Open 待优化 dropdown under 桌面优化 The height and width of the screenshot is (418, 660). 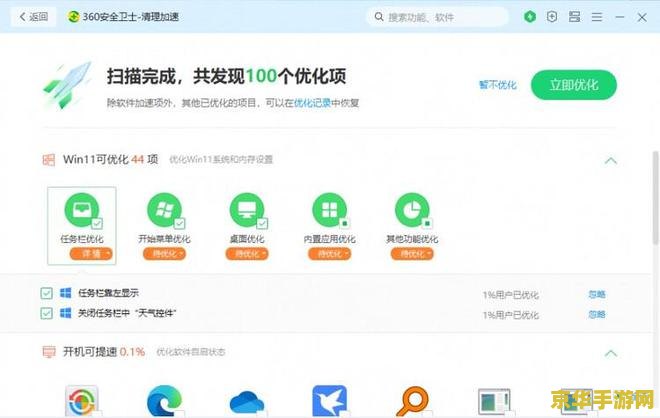247,254
